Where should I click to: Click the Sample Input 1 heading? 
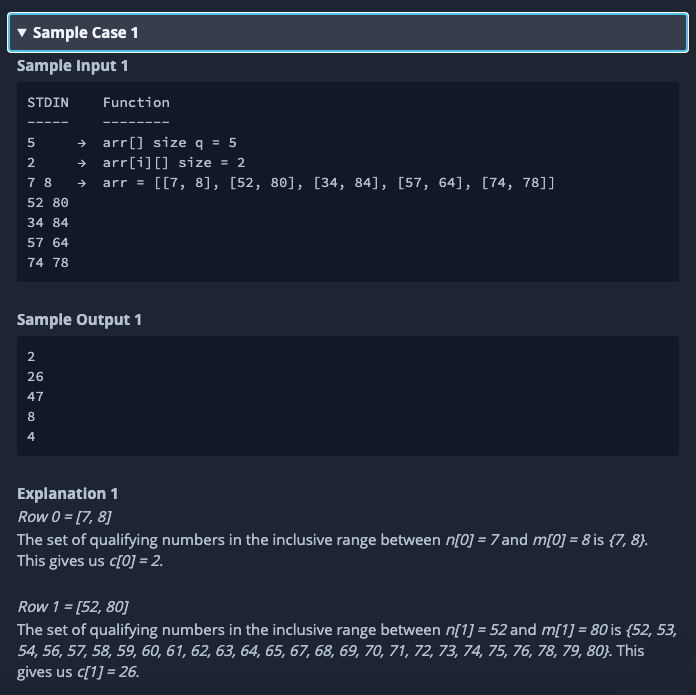click(x=73, y=66)
